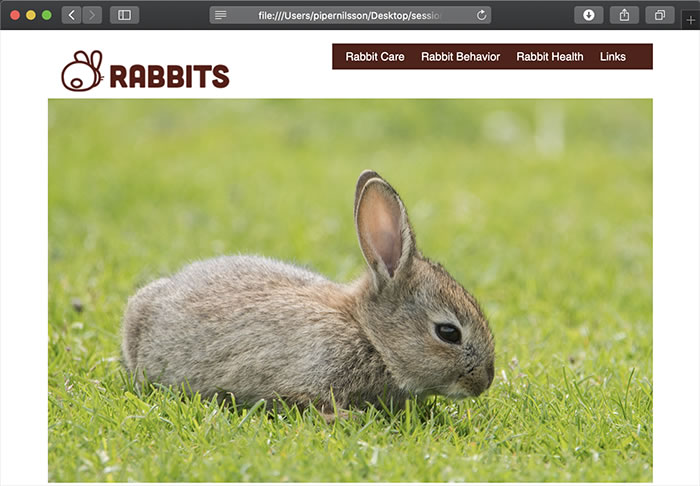Open the Rabbit Care menu item
The width and height of the screenshot is (700, 486).
click(375, 57)
